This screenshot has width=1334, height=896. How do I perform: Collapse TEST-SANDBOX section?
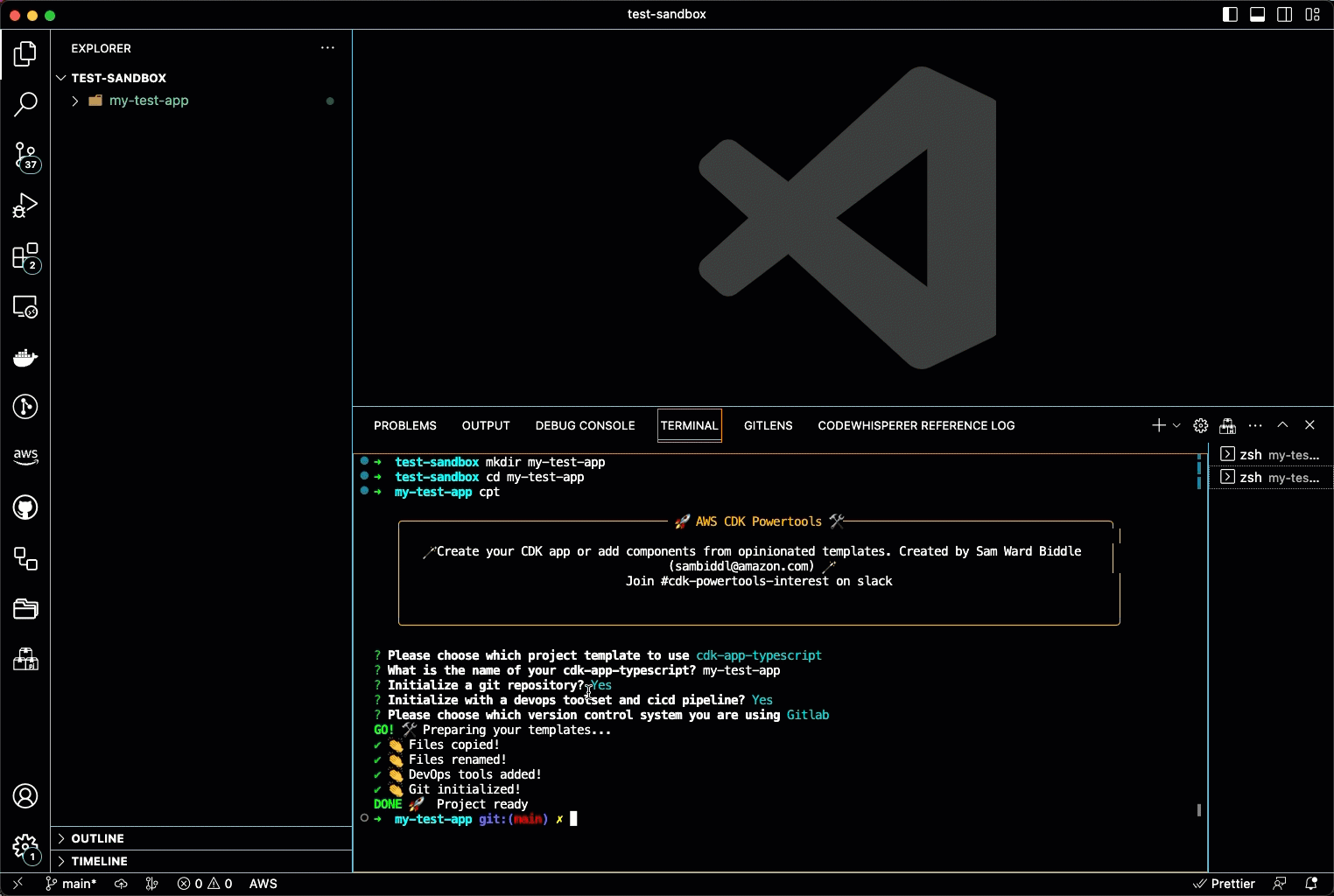pos(61,78)
